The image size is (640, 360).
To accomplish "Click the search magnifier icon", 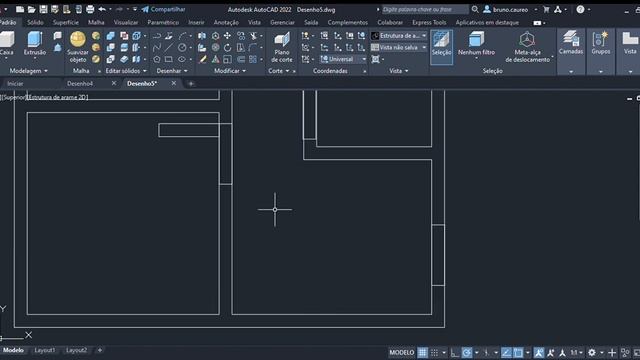I will (x=475, y=9).
